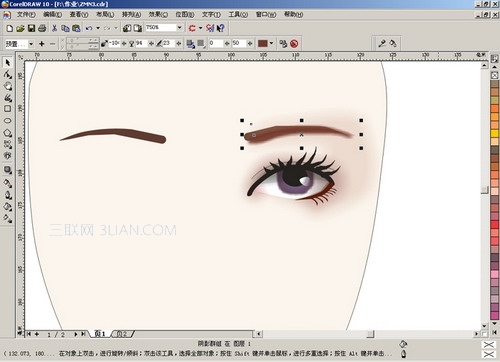The height and width of the screenshot is (362, 500).
Task: Click the next page arrow button
Action: coord(76,334)
